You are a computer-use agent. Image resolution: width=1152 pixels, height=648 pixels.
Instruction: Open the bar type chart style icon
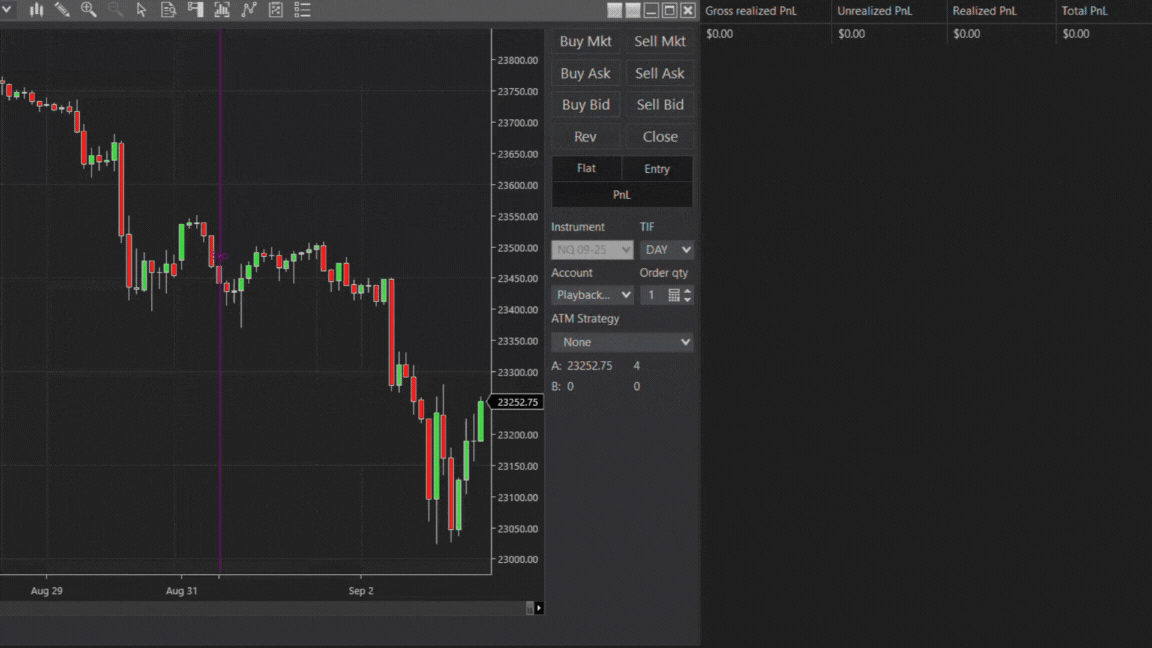coord(36,10)
